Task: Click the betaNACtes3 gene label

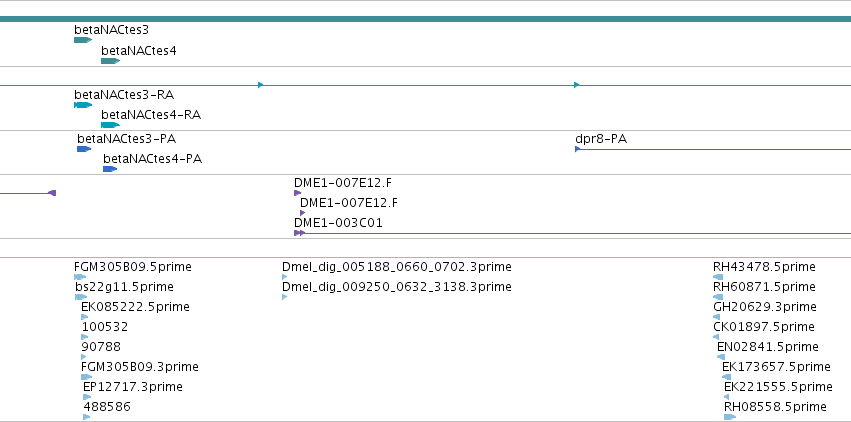Action: (x=111, y=30)
